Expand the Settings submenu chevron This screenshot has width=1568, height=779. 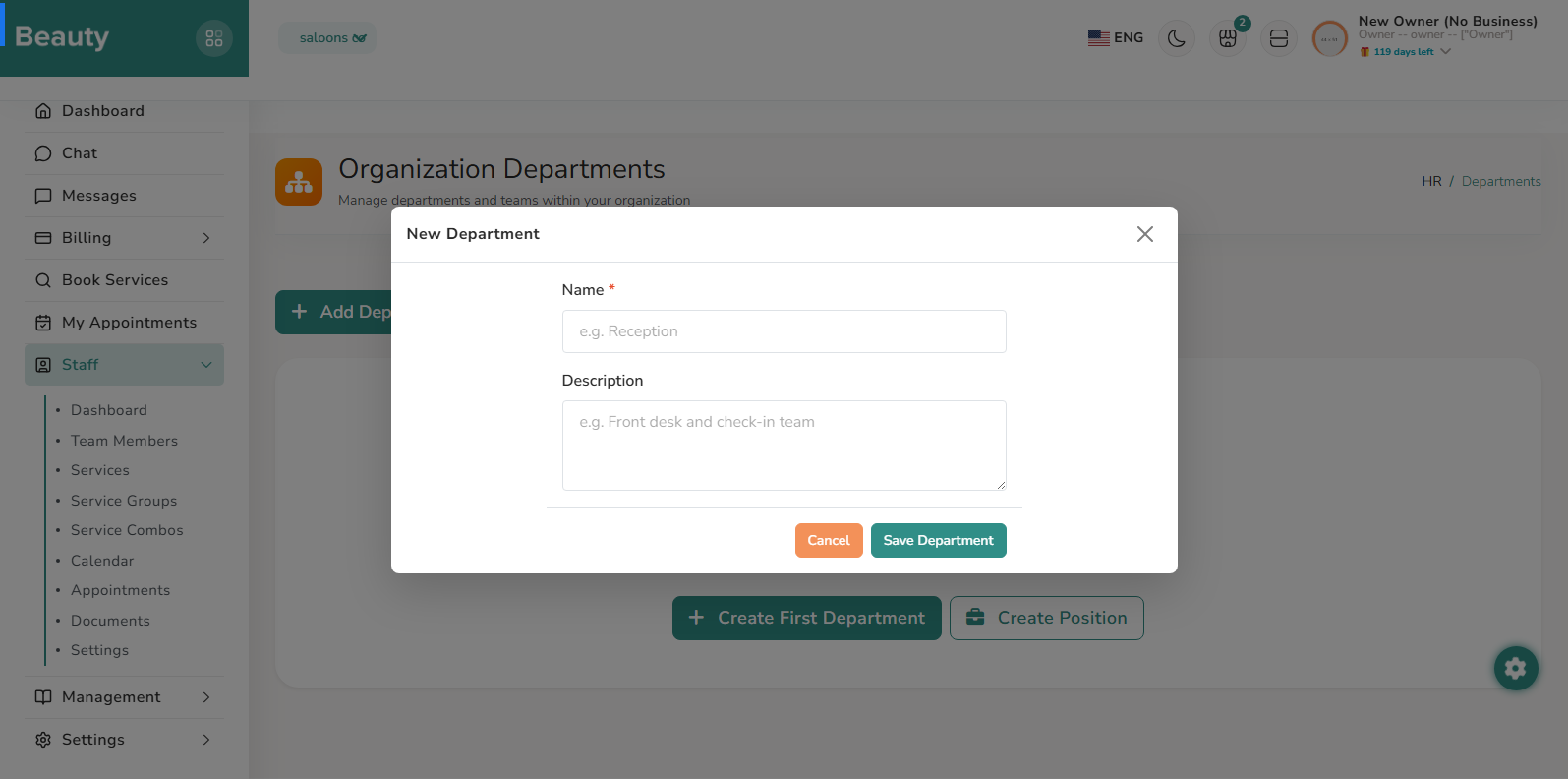[x=206, y=740]
